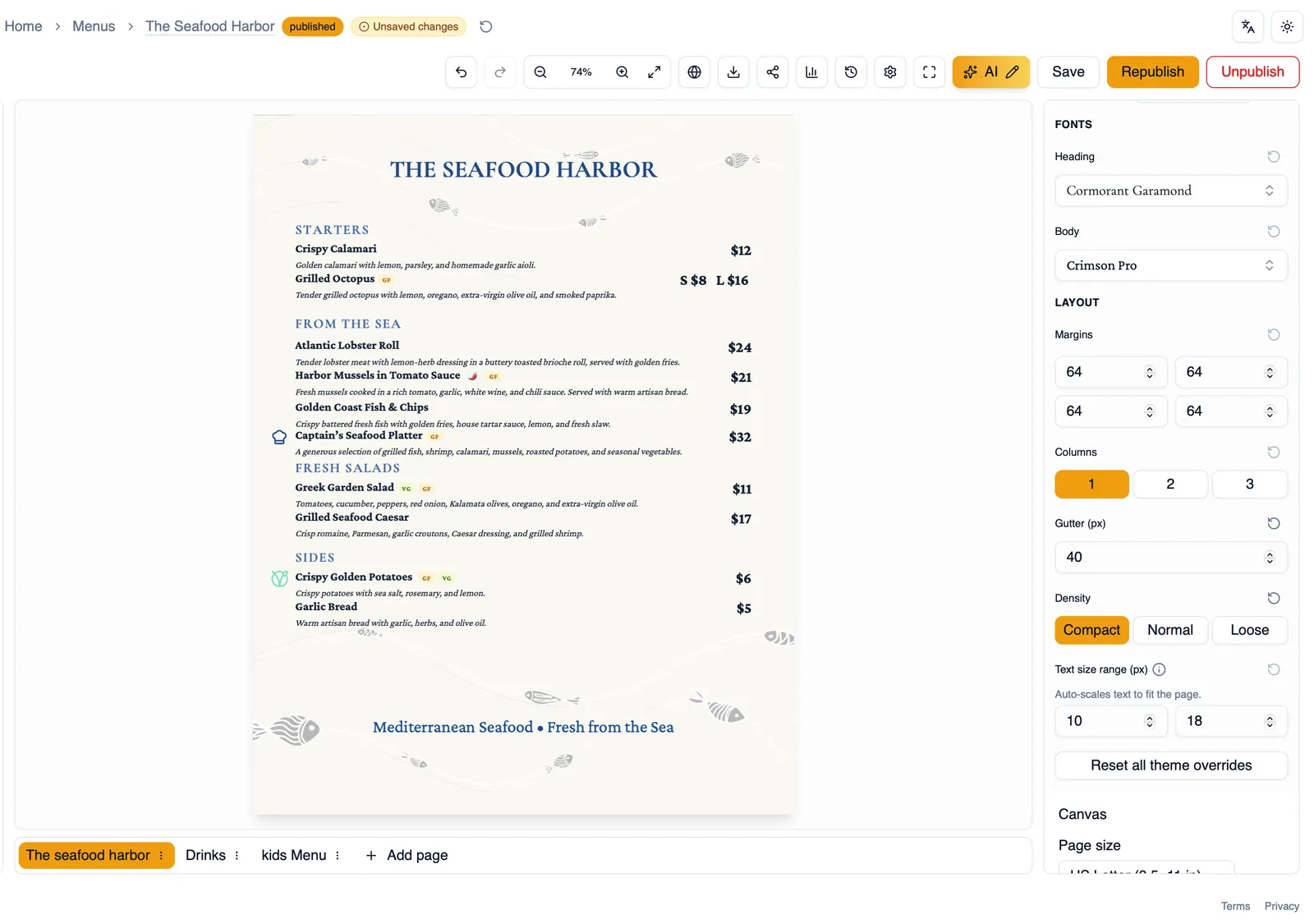The image size is (1314, 924).
Task: Switch to the kids Menu page tab
Action: click(x=294, y=856)
